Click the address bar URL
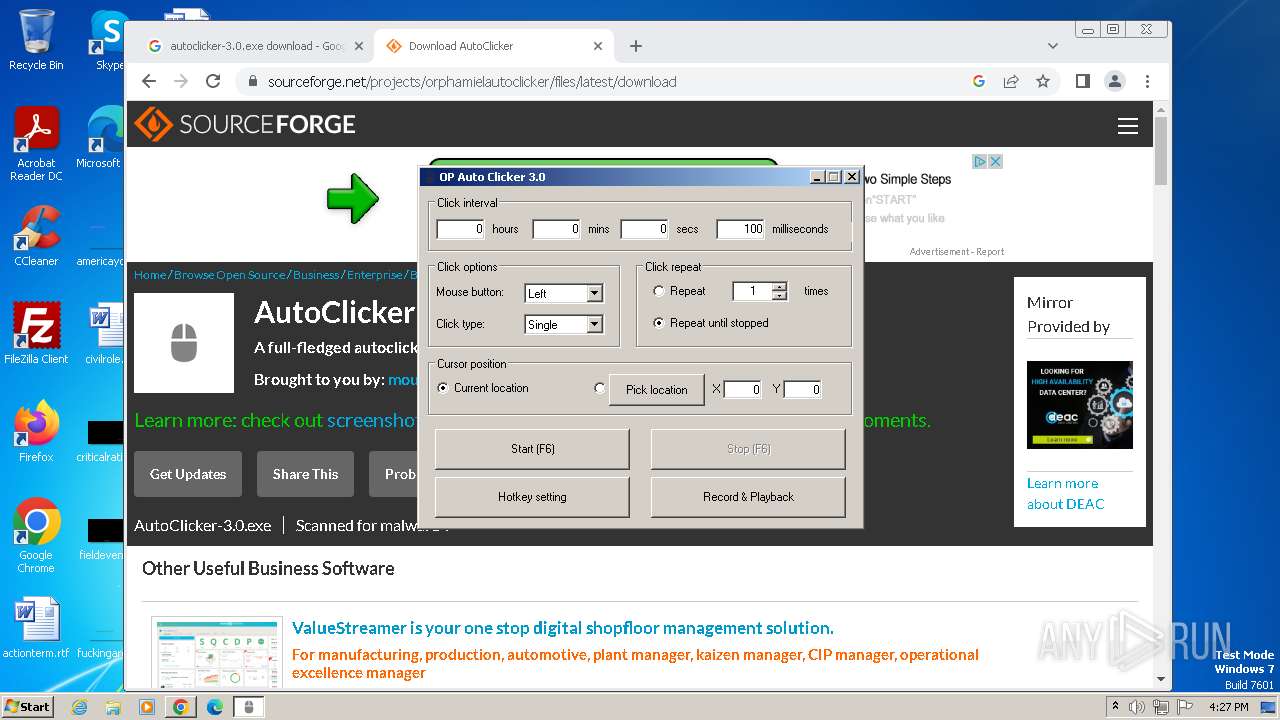The width and height of the screenshot is (1280, 720). coord(472,82)
